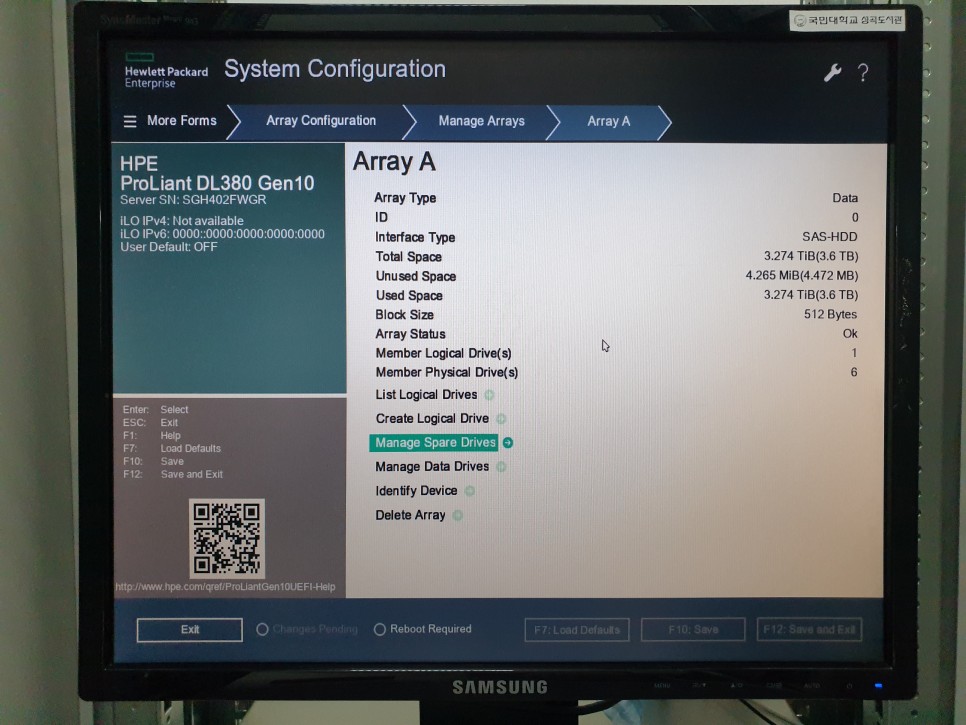The image size is (966, 725).
Task: Click User Default: OFF text
Action: 169,247
